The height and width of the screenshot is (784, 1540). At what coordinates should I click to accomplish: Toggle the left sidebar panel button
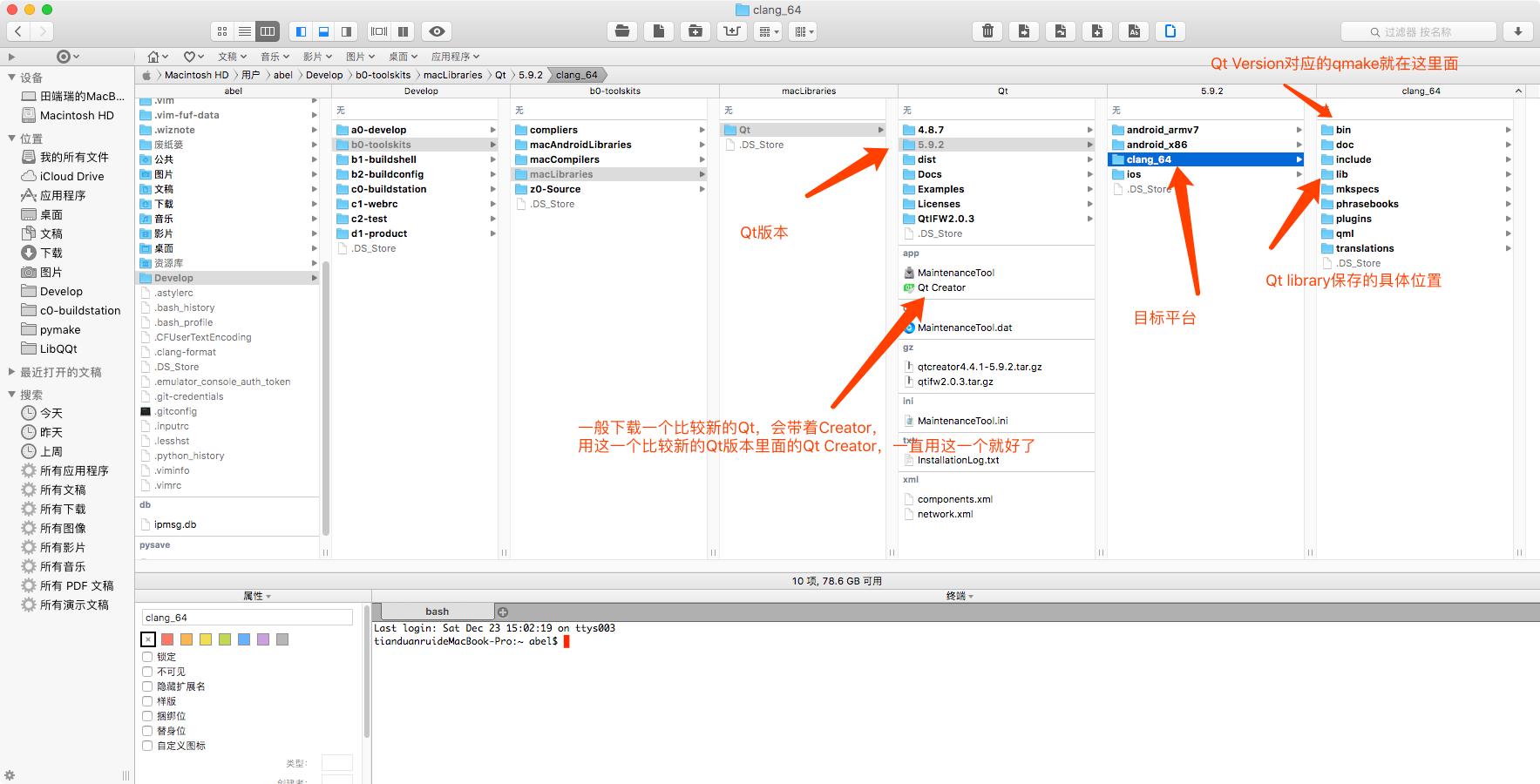pos(301,31)
